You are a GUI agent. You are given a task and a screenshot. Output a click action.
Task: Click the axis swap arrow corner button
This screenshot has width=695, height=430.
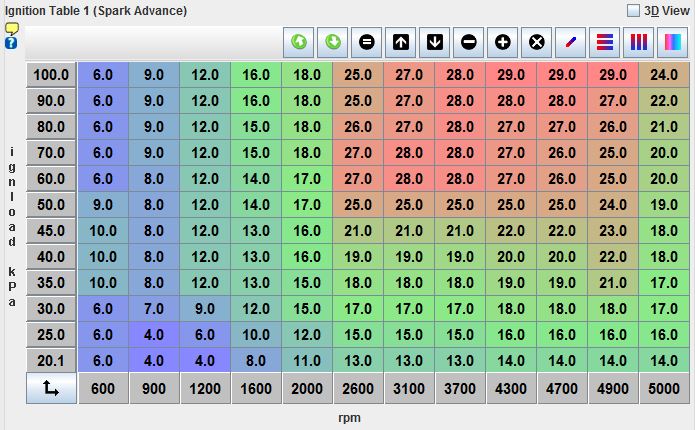point(52,390)
